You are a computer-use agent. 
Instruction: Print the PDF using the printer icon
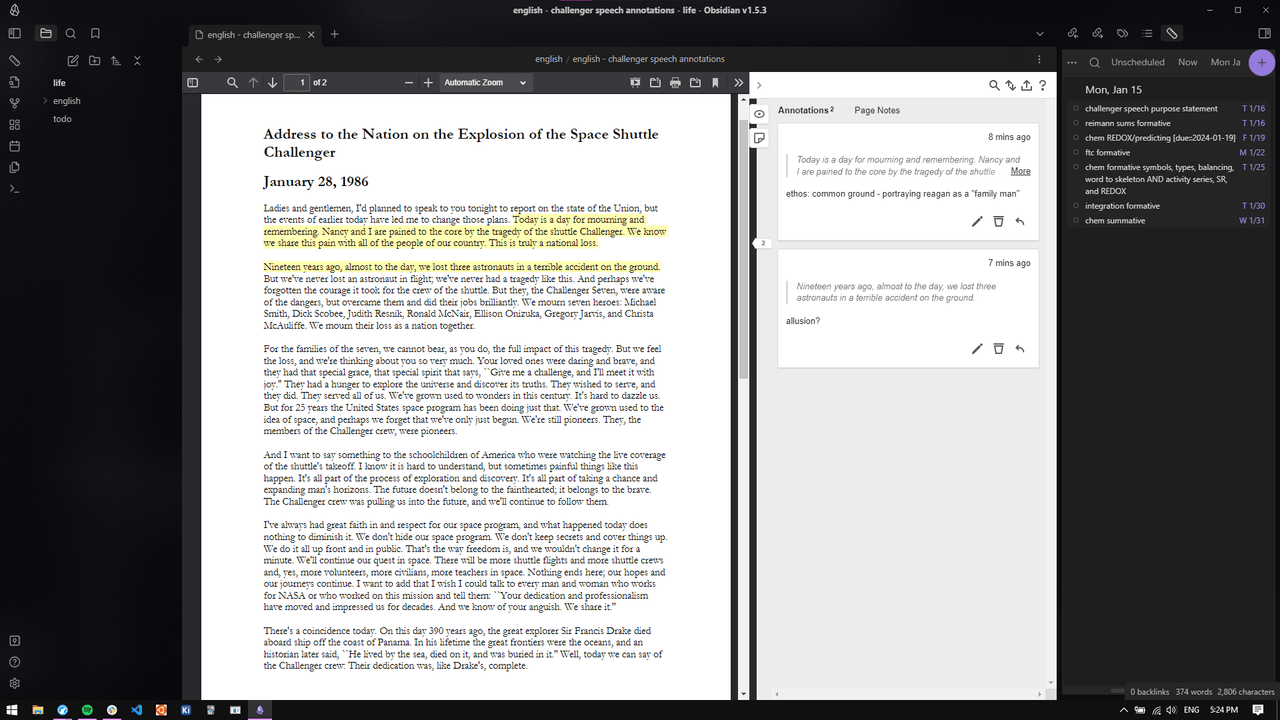tap(675, 83)
